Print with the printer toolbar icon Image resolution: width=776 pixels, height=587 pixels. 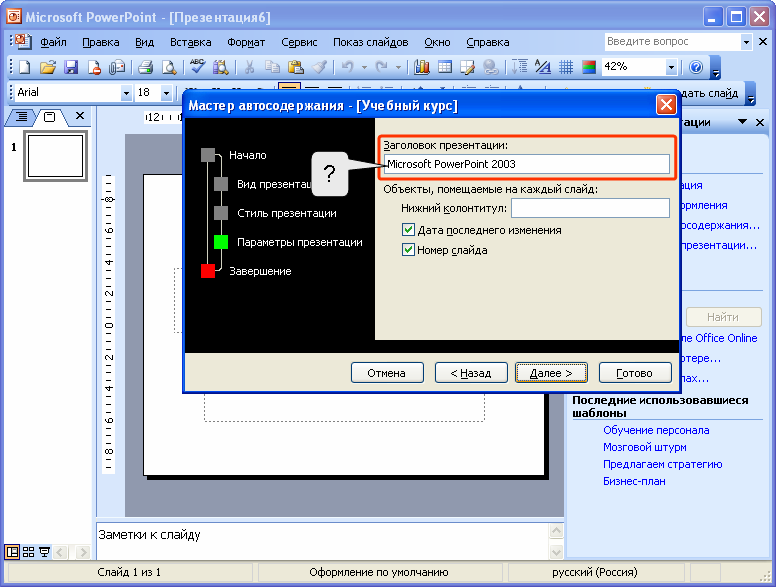(x=146, y=67)
